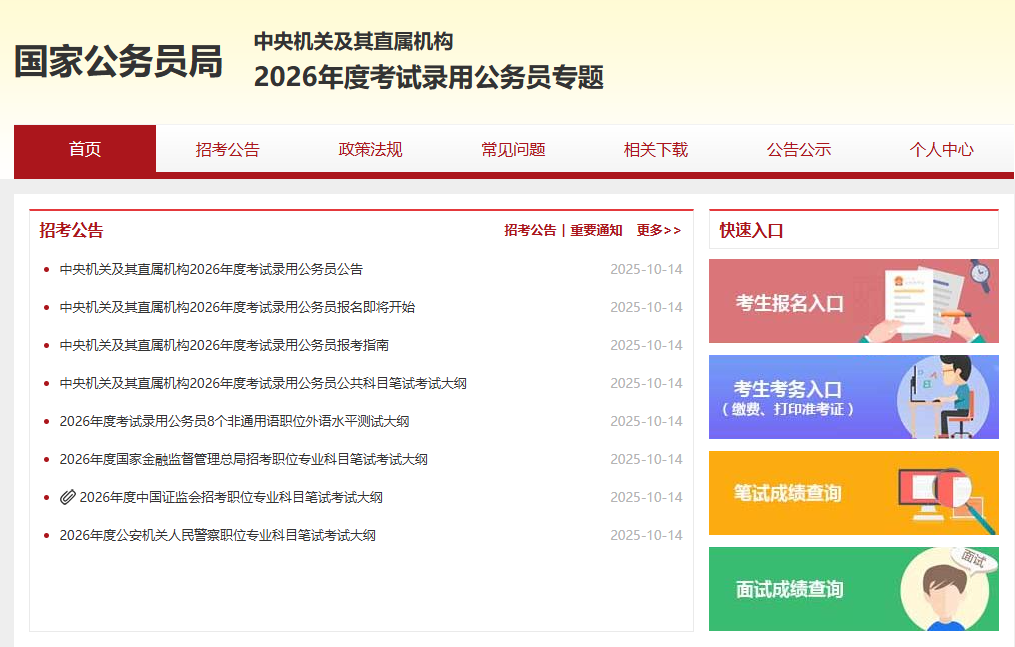This screenshot has width=1015, height=647.
Task: Go to the 首页 tab
Action: (85, 150)
